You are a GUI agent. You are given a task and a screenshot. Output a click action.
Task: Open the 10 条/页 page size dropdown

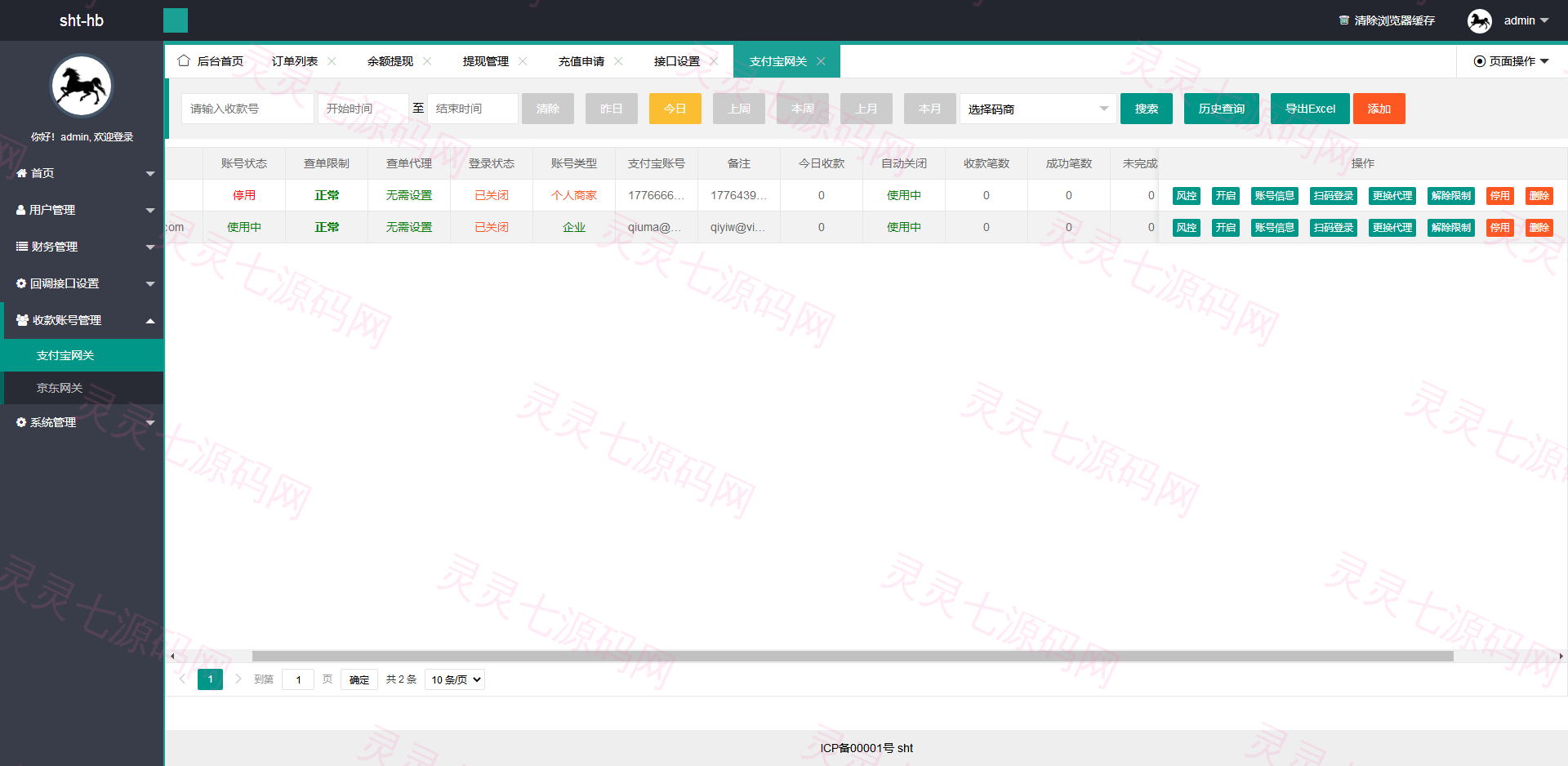(x=455, y=679)
